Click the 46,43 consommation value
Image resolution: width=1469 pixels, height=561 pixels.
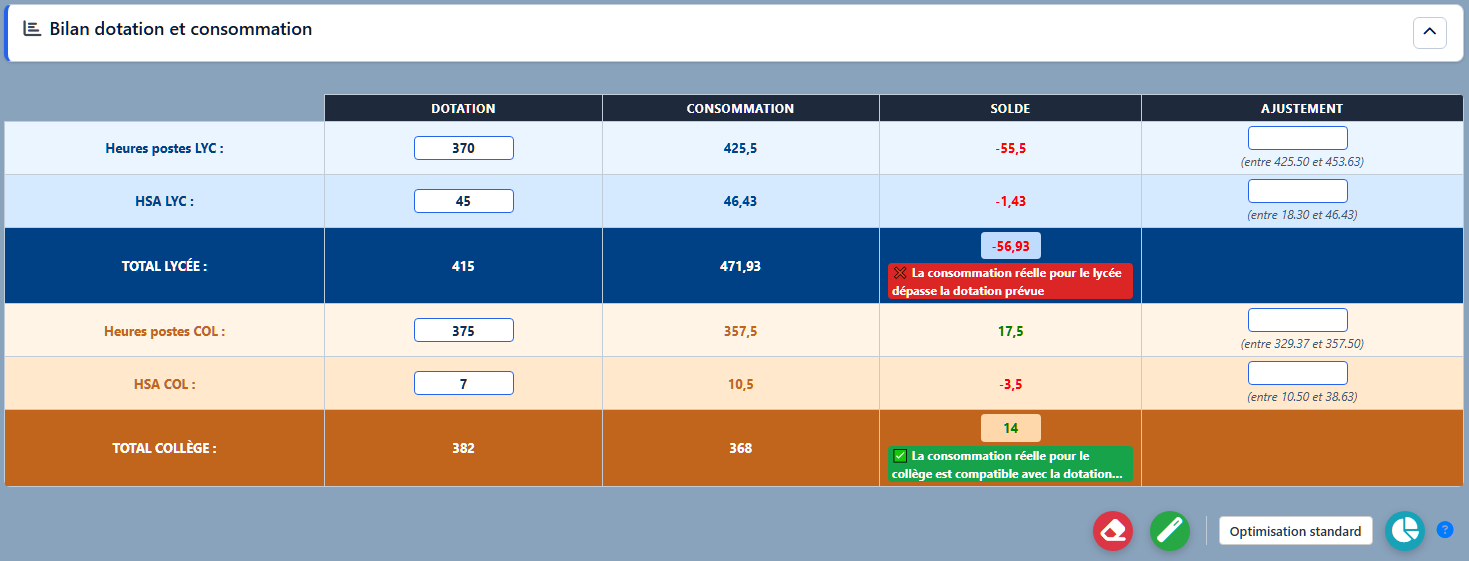pos(741,201)
